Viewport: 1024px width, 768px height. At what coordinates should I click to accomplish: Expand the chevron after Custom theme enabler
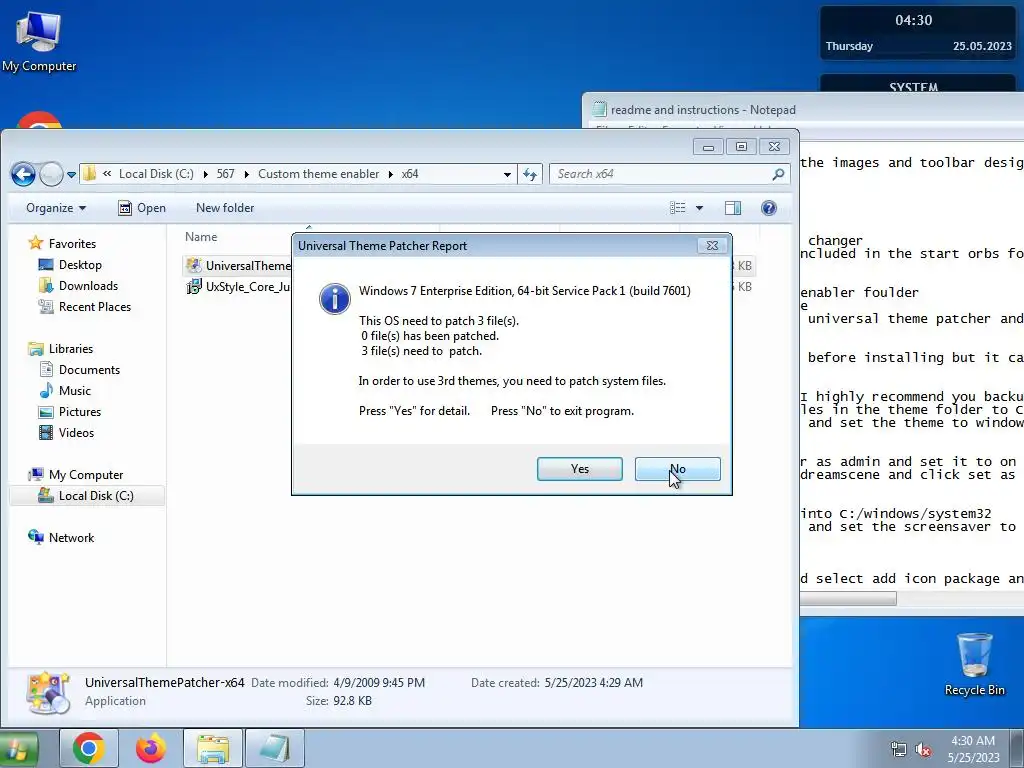click(x=391, y=174)
